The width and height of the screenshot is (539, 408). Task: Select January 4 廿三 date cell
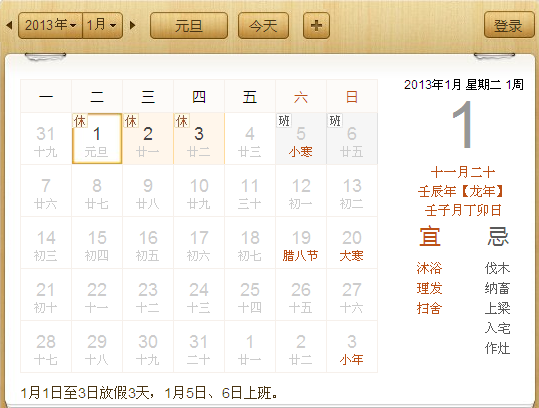pyautogui.click(x=250, y=139)
